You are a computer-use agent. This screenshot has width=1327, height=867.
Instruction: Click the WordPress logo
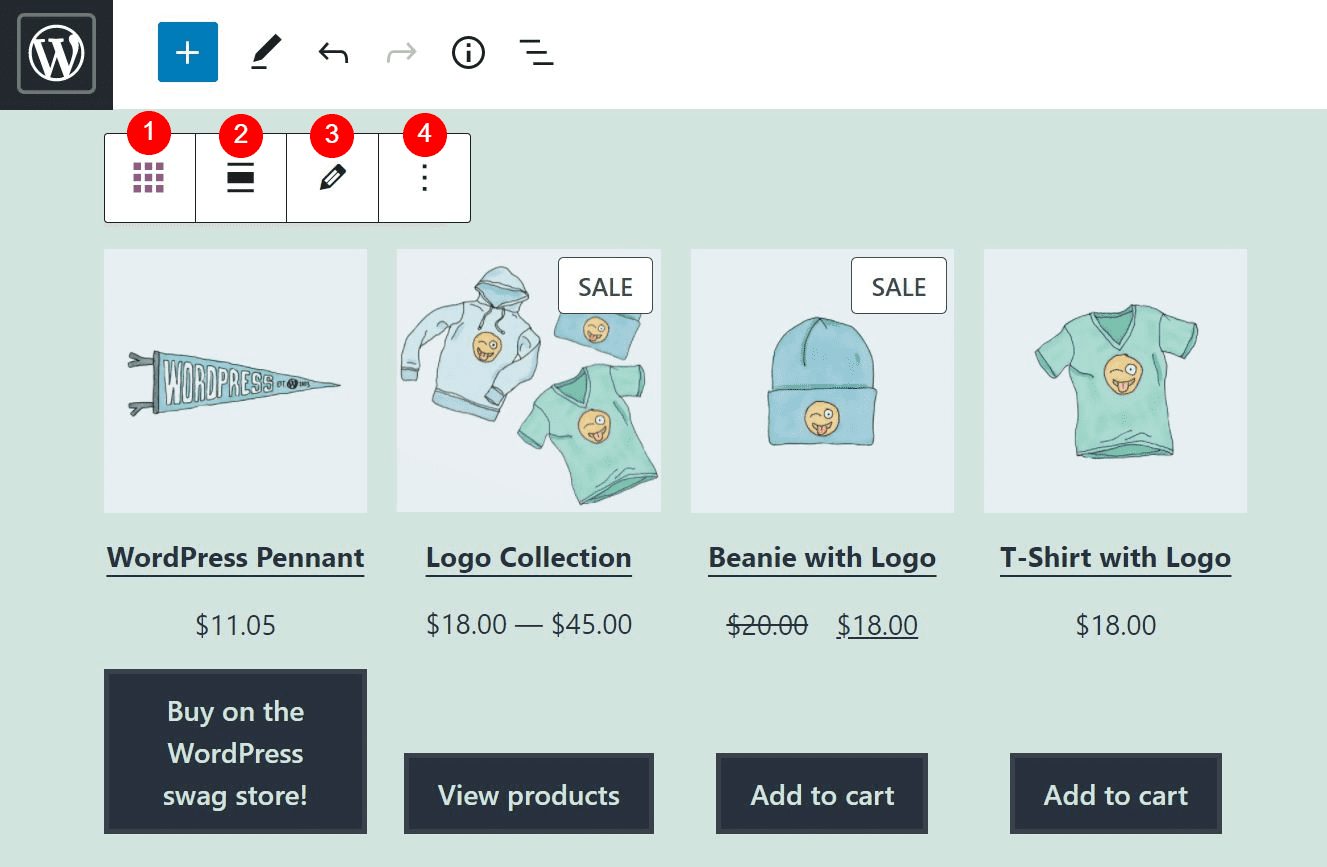coord(56,55)
